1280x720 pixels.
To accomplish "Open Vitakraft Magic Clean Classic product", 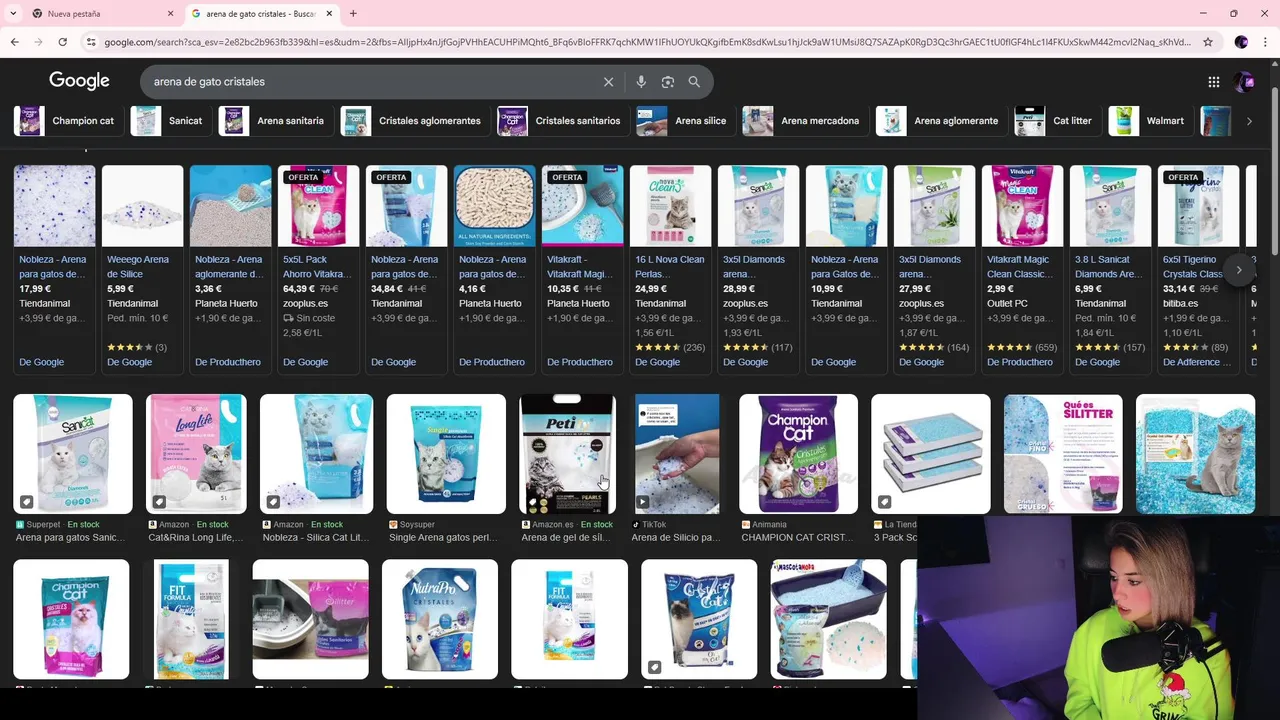I will tap(1022, 270).
